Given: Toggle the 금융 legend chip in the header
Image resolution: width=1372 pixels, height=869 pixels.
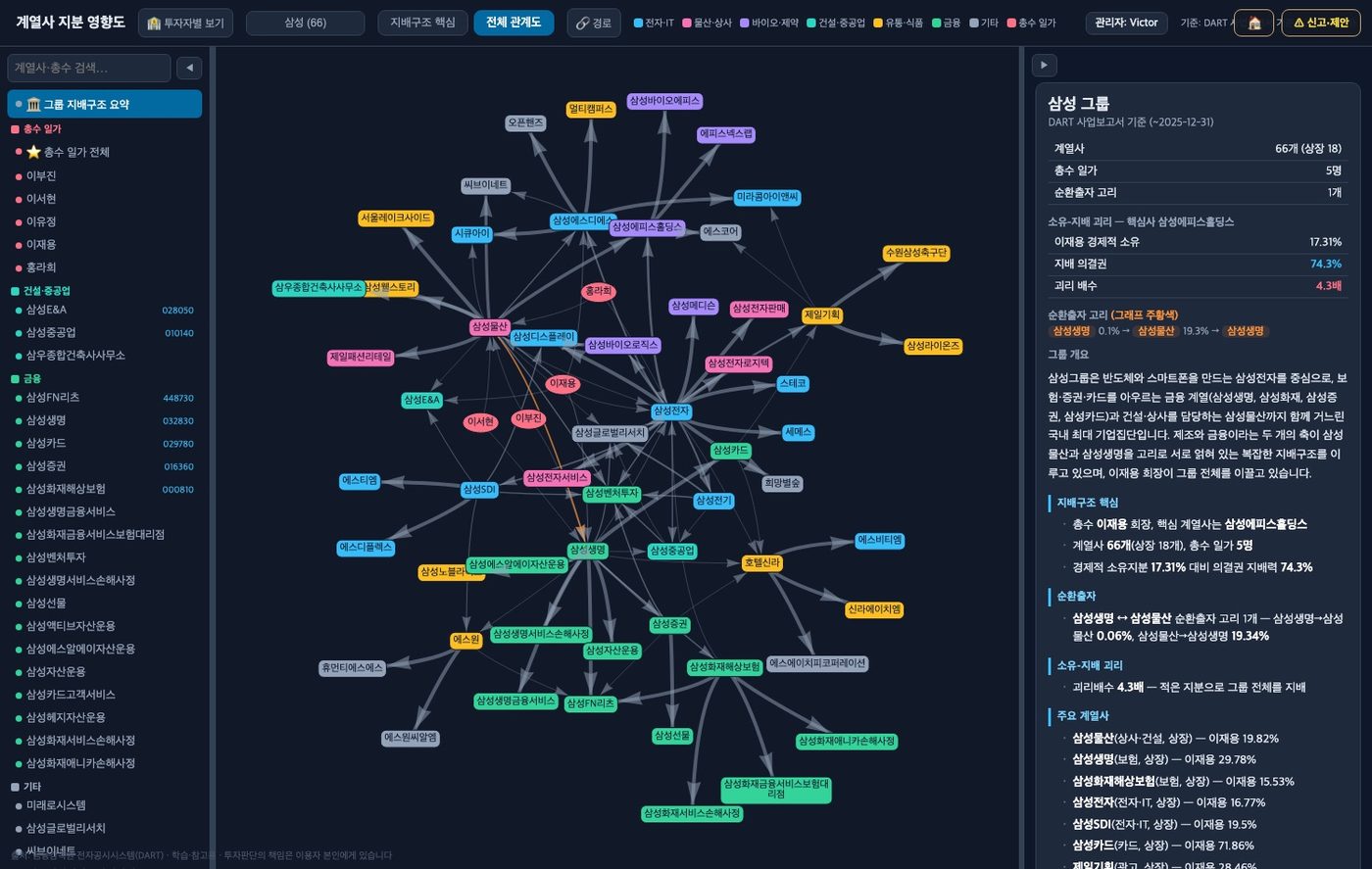Looking at the screenshot, I should point(947,23).
